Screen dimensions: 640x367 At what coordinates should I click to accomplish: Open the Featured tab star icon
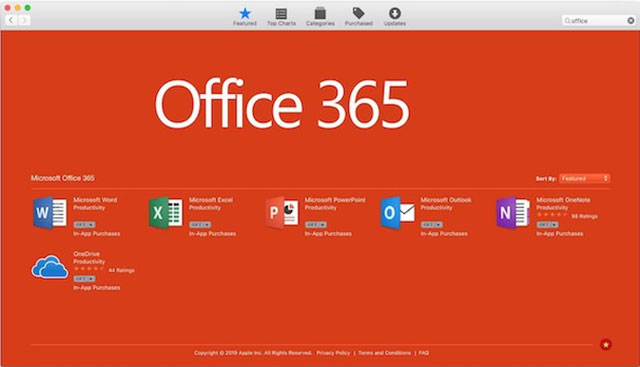point(245,13)
